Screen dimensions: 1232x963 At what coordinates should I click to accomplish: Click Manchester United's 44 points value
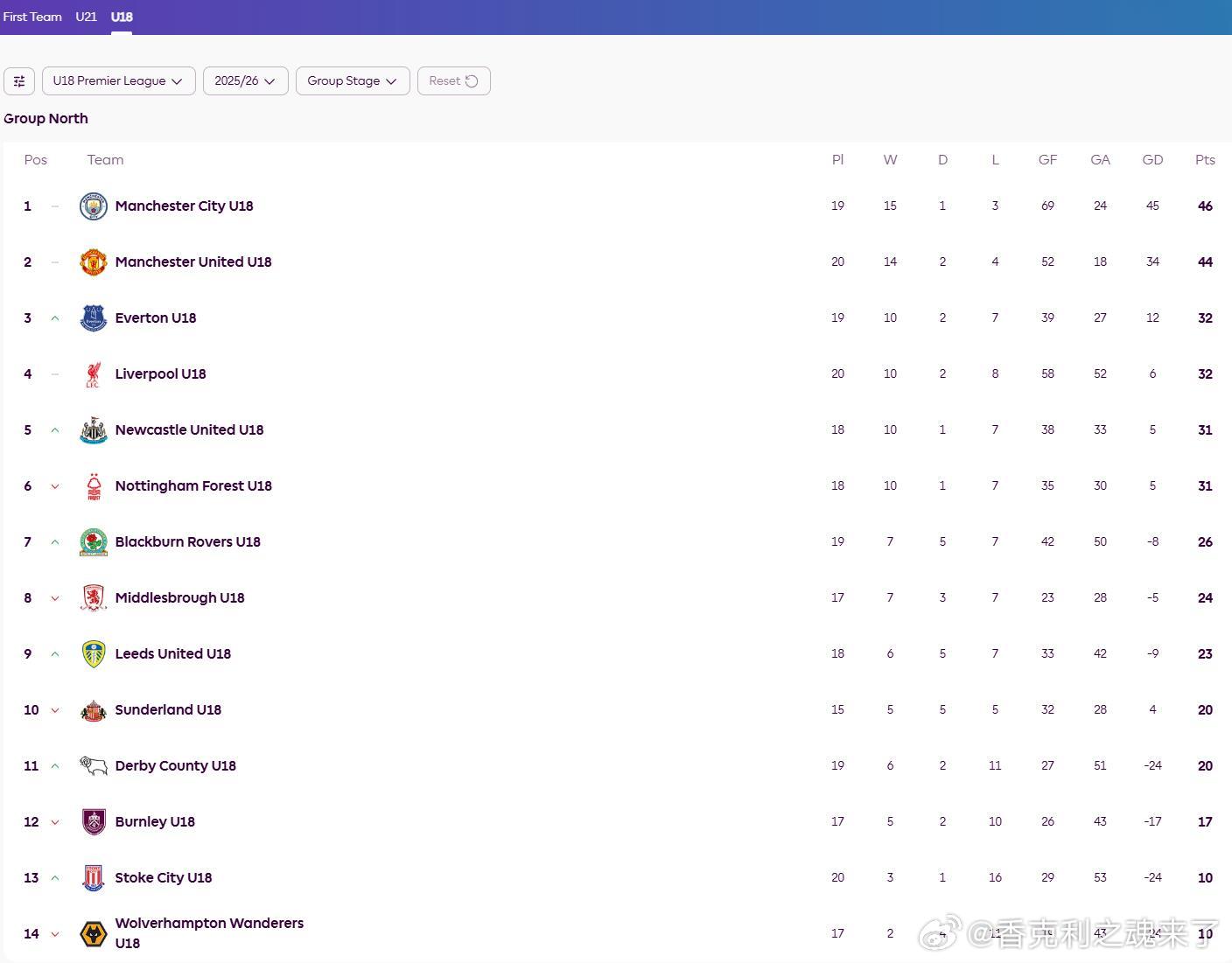(x=1205, y=262)
